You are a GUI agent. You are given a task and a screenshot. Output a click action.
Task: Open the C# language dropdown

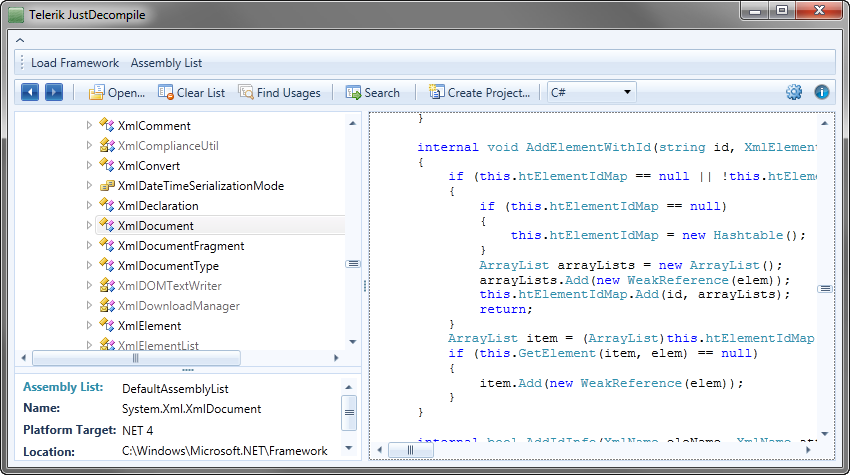click(x=591, y=92)
